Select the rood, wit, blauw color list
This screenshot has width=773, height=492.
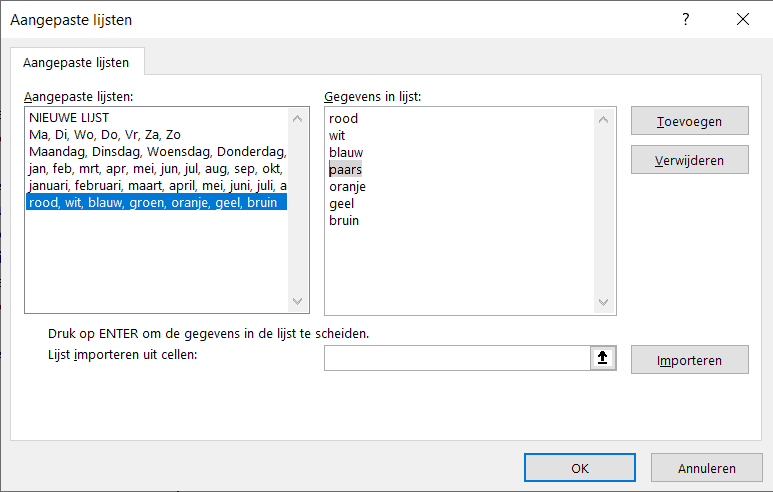(157, 203)
